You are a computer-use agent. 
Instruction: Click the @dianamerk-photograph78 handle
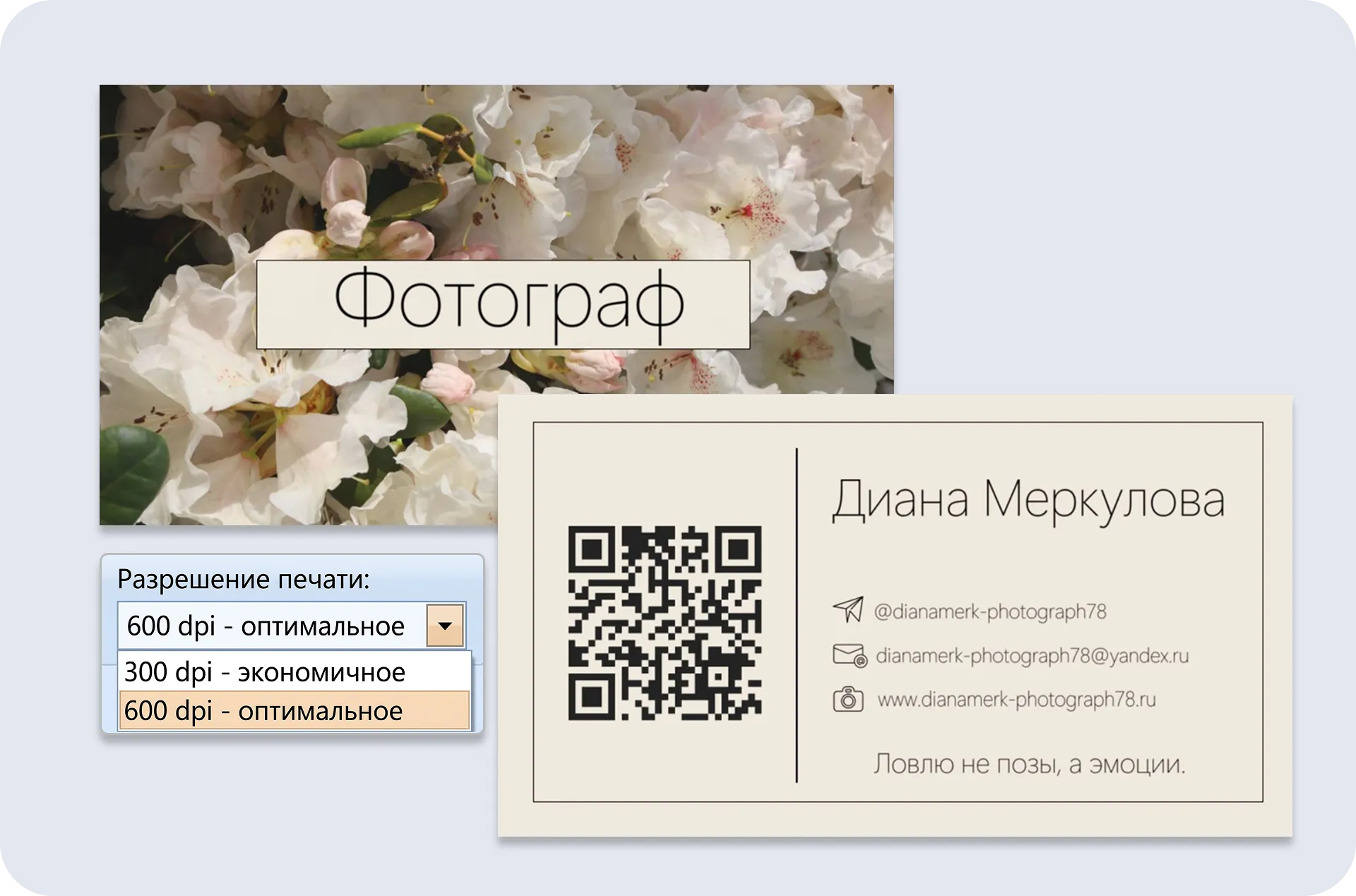990,611
